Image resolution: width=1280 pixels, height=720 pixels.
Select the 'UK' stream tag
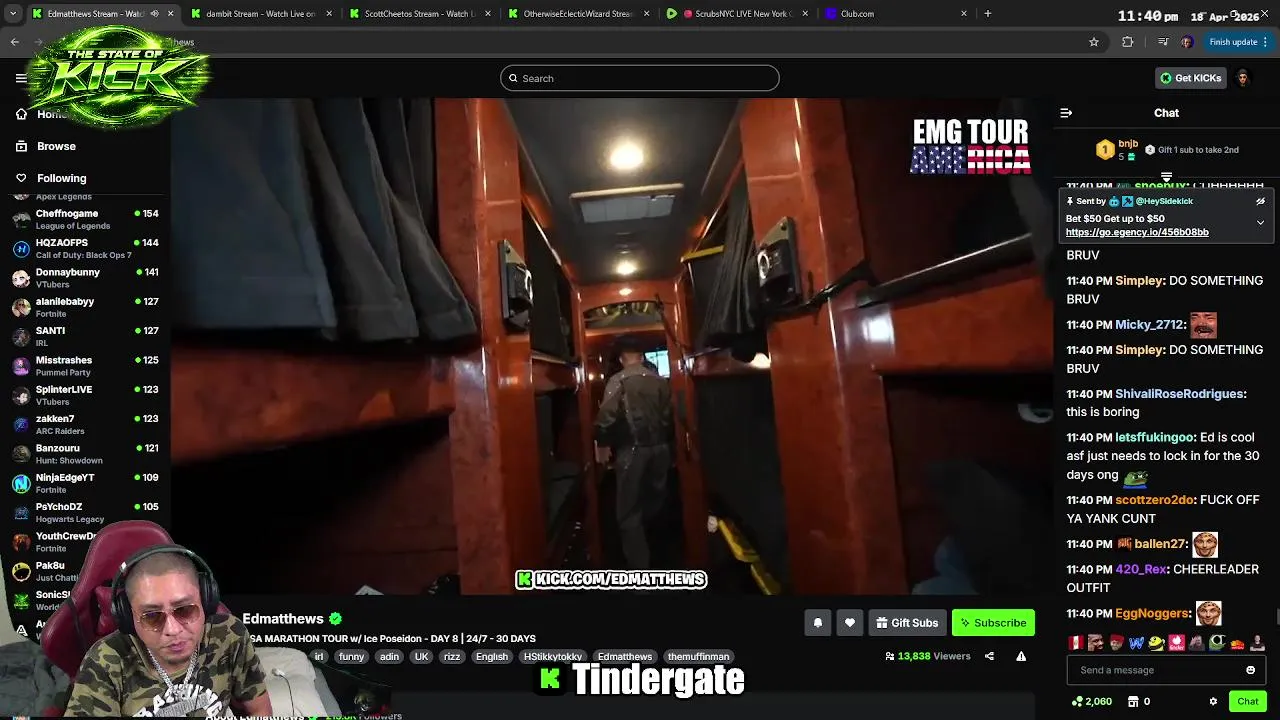click(x=421, y=657)
